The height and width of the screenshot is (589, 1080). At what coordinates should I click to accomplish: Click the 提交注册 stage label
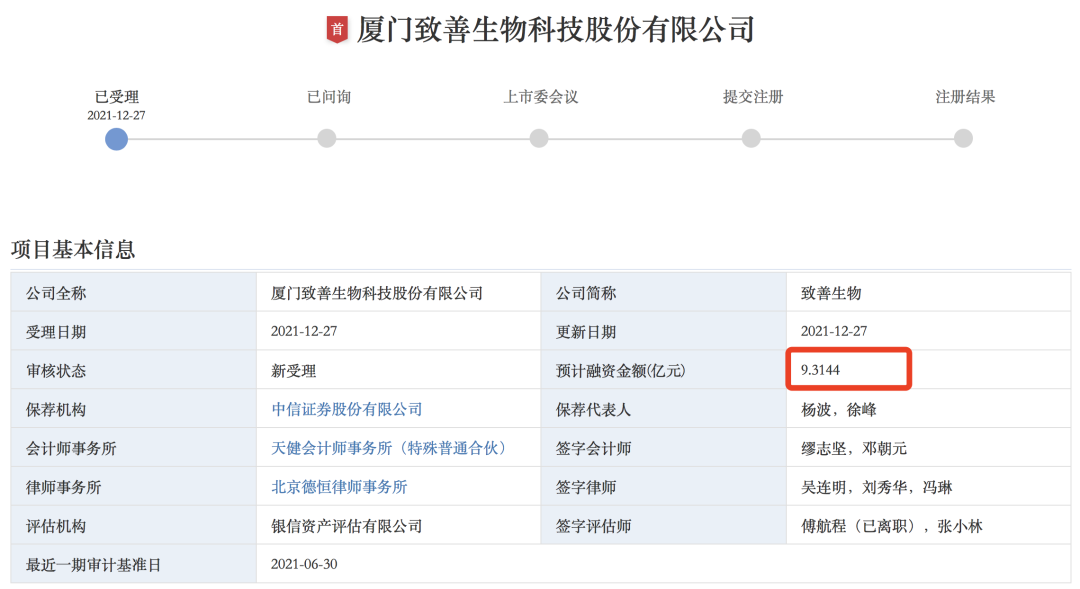point(753,97)
